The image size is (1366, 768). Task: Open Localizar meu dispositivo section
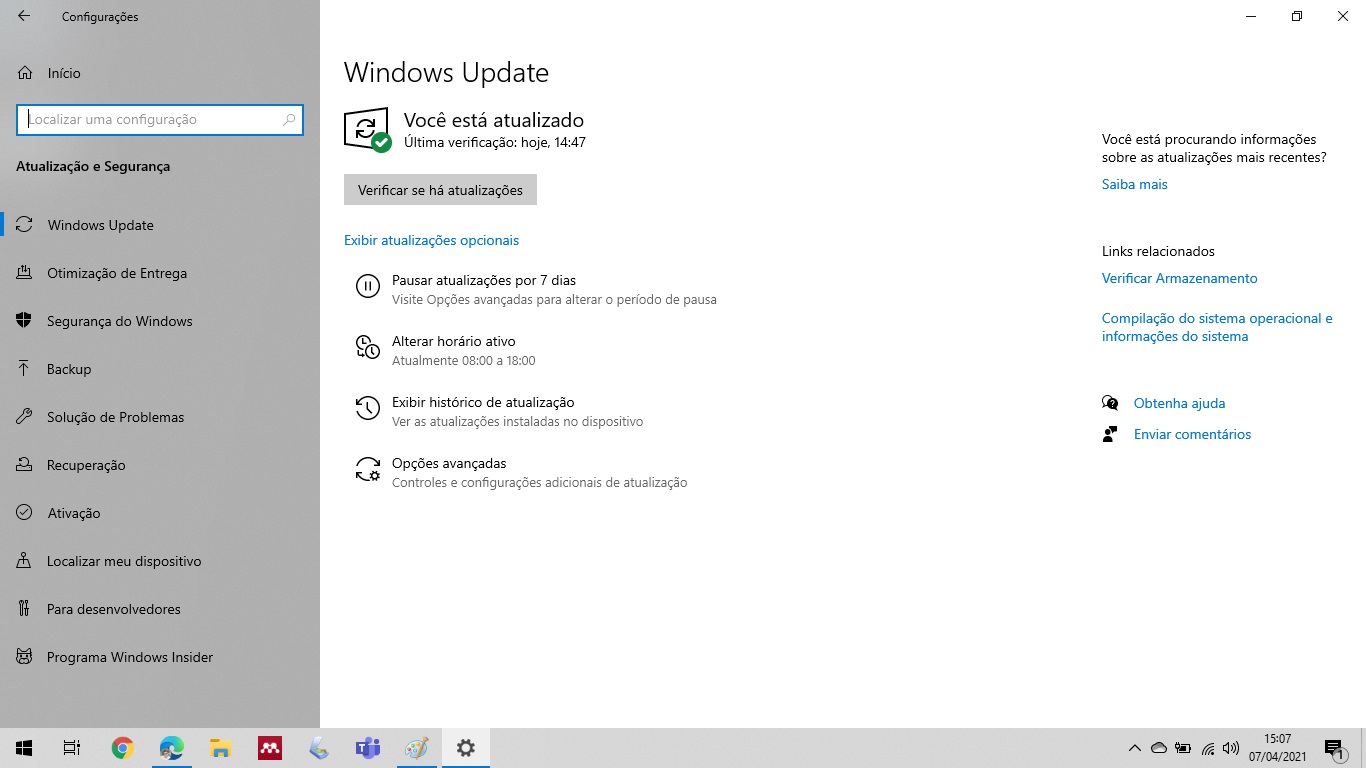tap(160, 561)
